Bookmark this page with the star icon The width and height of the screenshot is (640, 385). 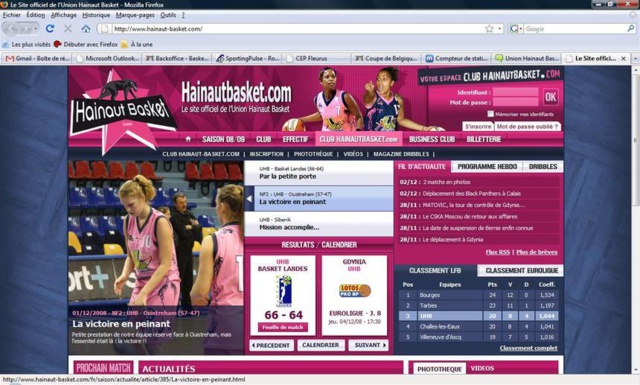point(489,29)
